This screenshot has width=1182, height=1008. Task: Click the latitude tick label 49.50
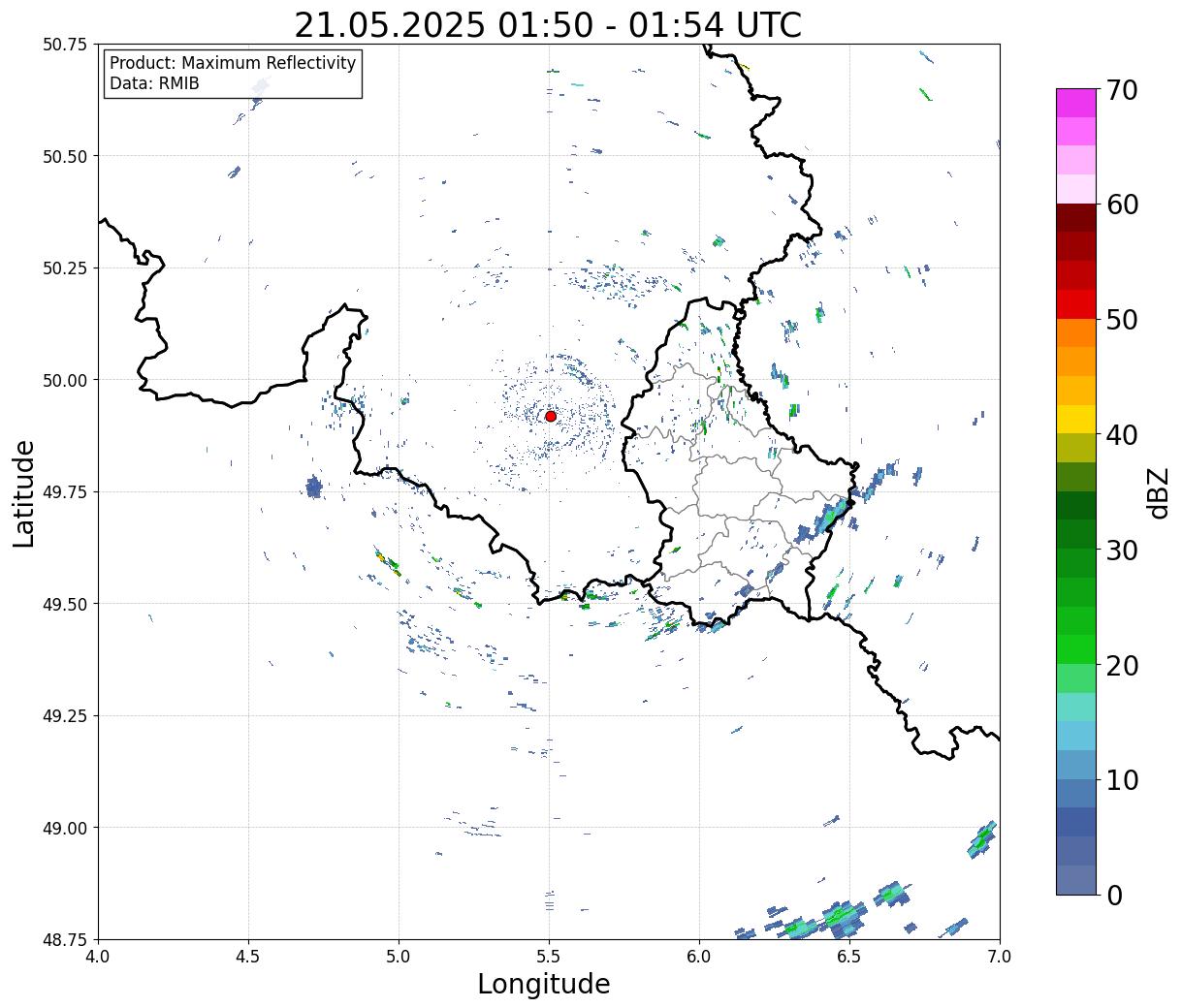click(x=65, y=604)
